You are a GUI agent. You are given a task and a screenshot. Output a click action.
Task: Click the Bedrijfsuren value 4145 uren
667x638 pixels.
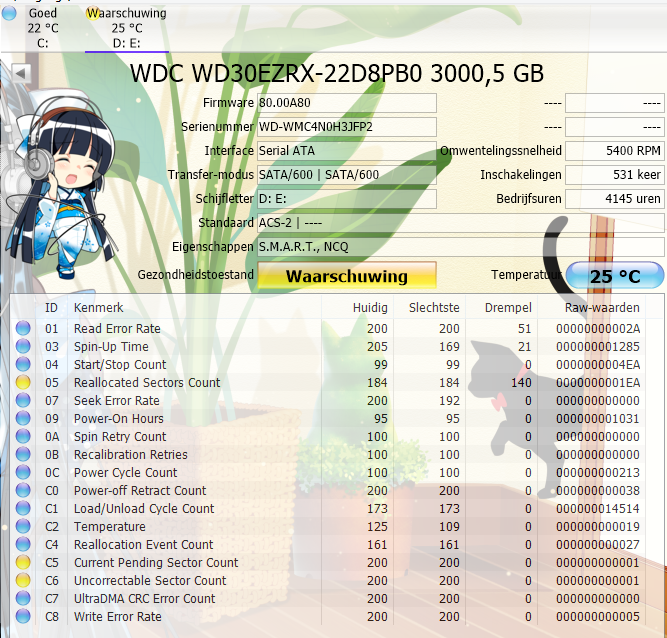(615, 199)
